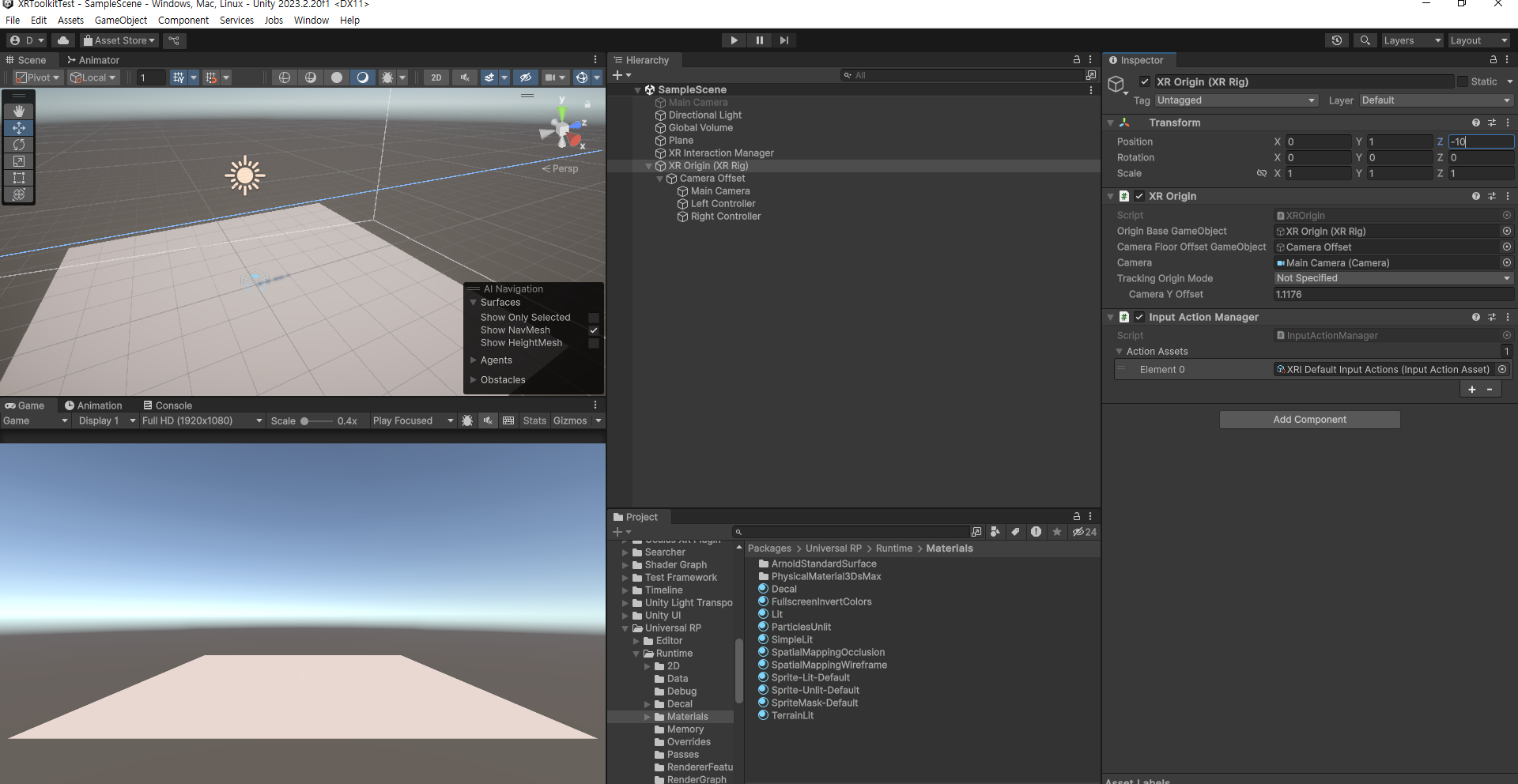Toggle the Stats button in Game view
Viewport: 1518px width, 784px height.
(534, 420)
